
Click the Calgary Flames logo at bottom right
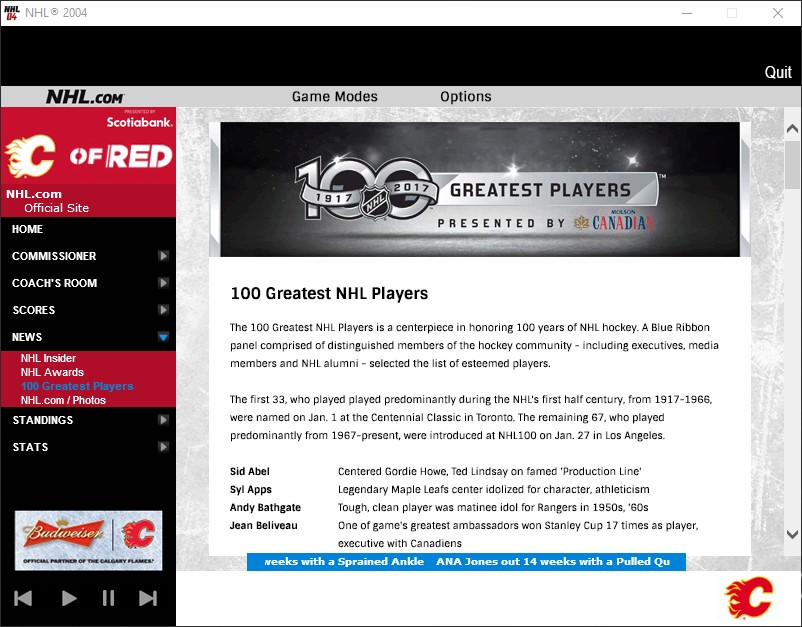click(749, 597)
